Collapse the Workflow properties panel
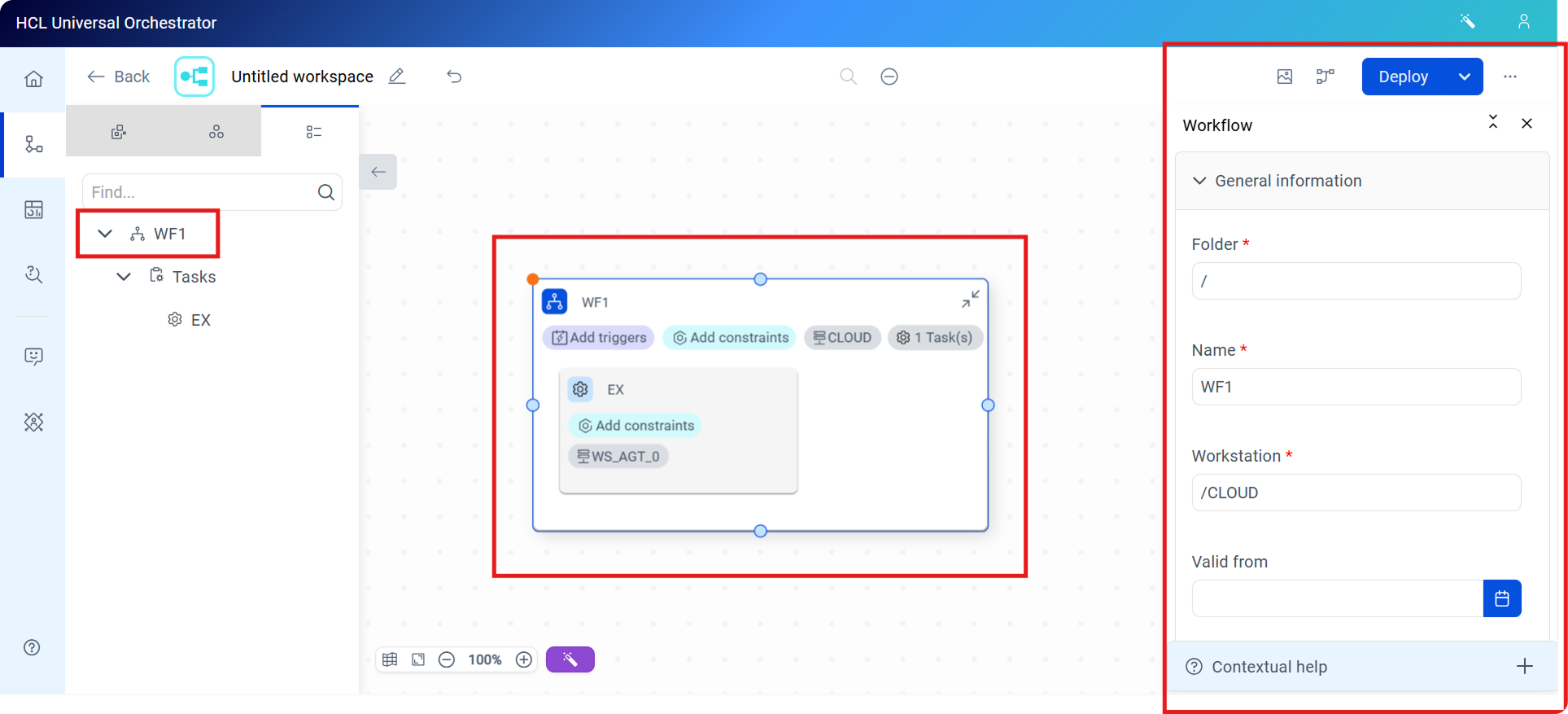Image resolution: width=1568 pixels, height=714 pixels. (x=1493, y=122)
